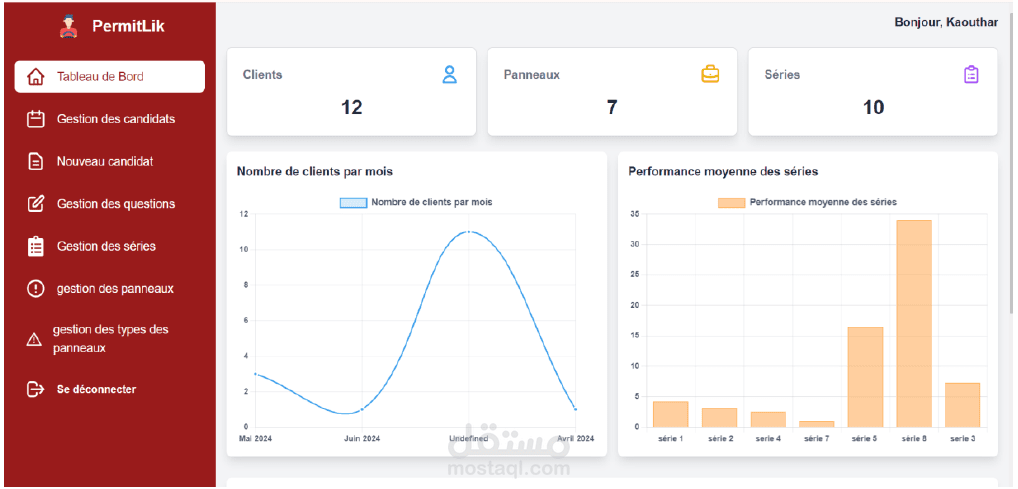Click Se déconnecter to log out
Image resolution: width=1018 pixels, height=489 pixels.
coord(96,390)
